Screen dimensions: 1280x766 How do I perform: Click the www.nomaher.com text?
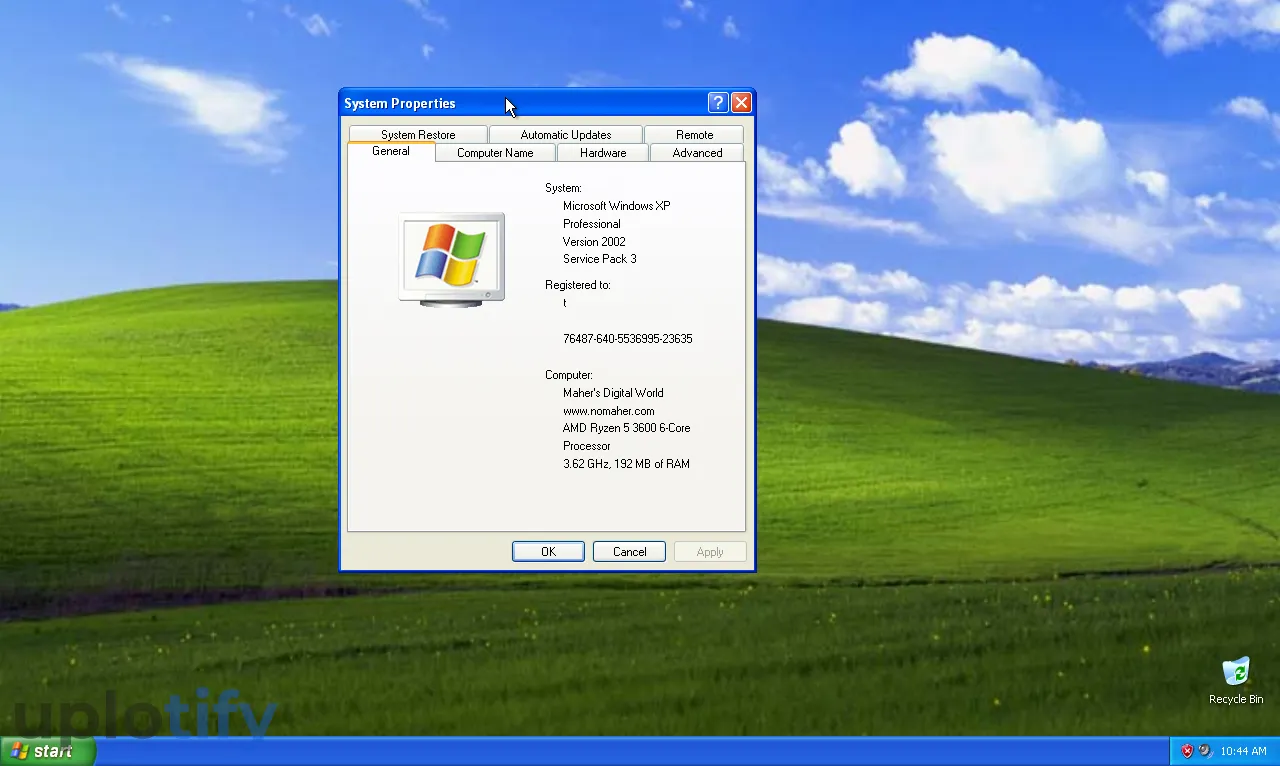(609, 411)
